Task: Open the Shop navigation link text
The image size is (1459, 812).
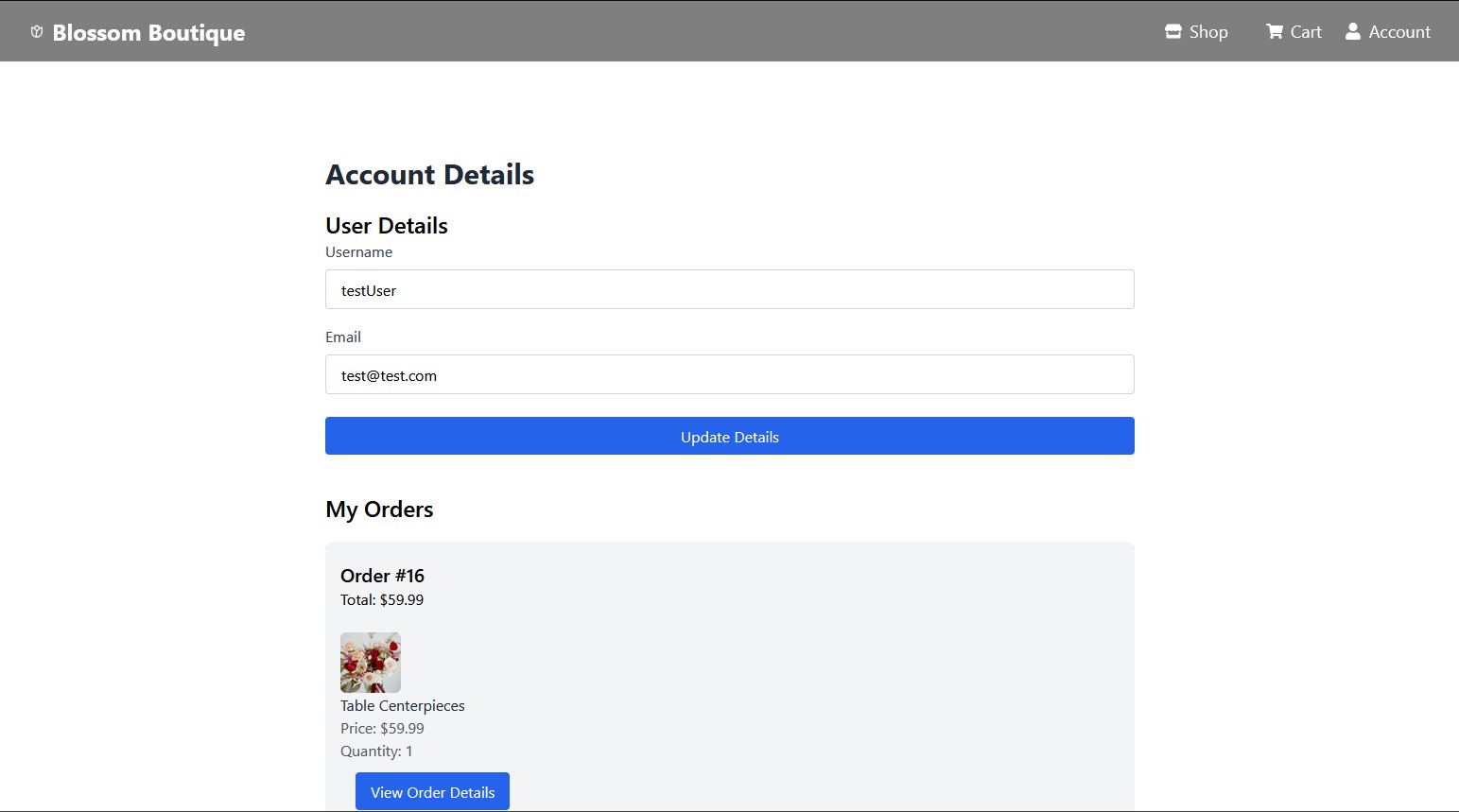Action: pos(1208,32)
